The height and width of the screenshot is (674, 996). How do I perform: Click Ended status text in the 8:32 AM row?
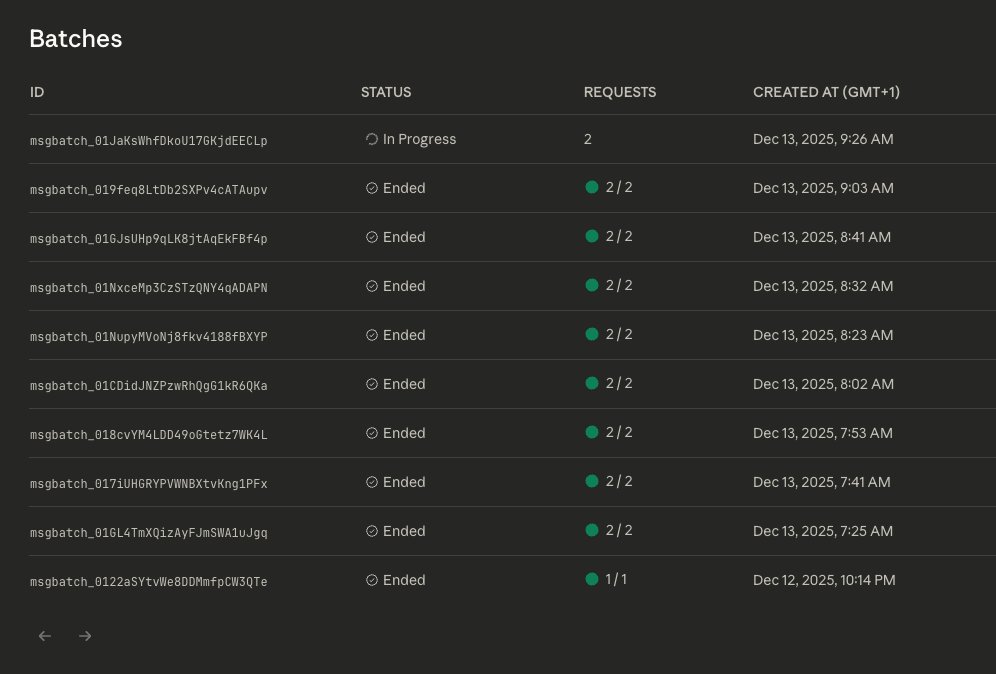coord(404,286)
